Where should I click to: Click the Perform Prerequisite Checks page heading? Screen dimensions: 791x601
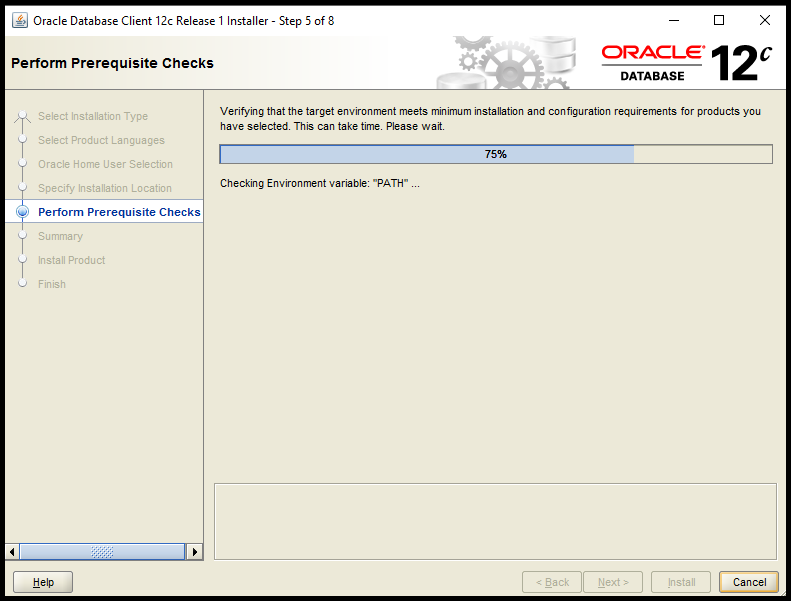tap(112, 63)
